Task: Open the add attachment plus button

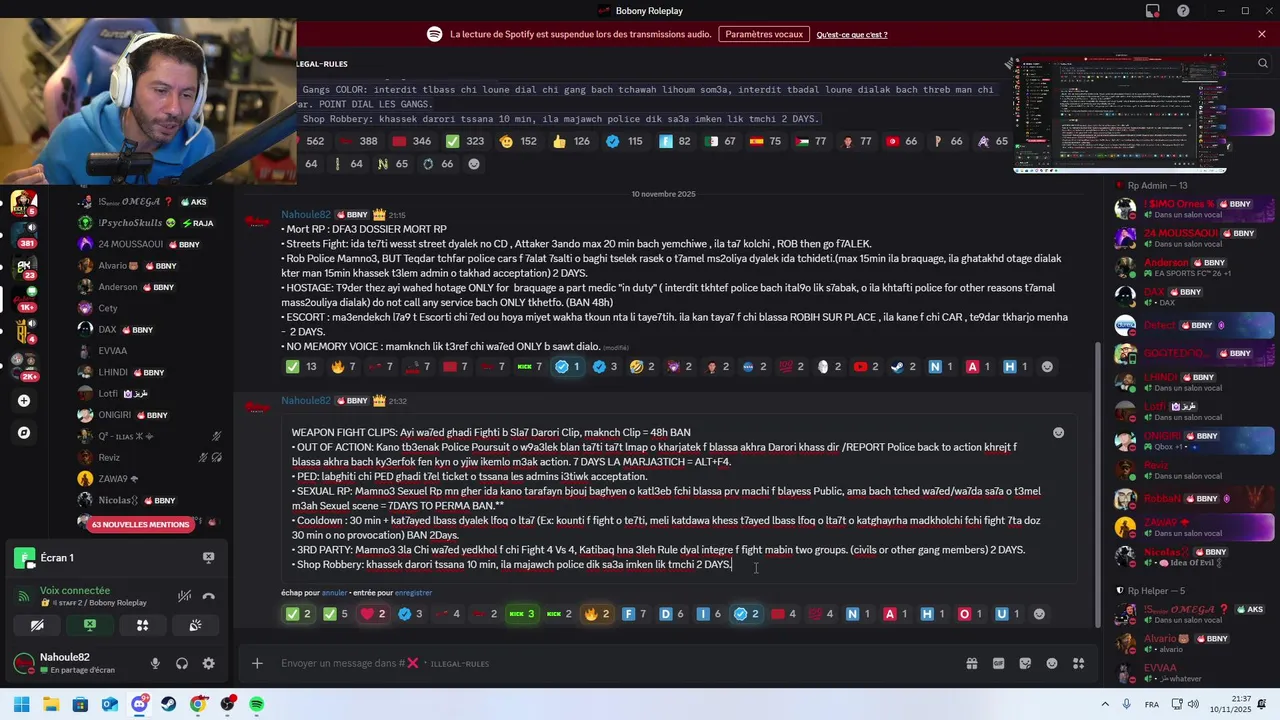Action: tap(257, 663)
